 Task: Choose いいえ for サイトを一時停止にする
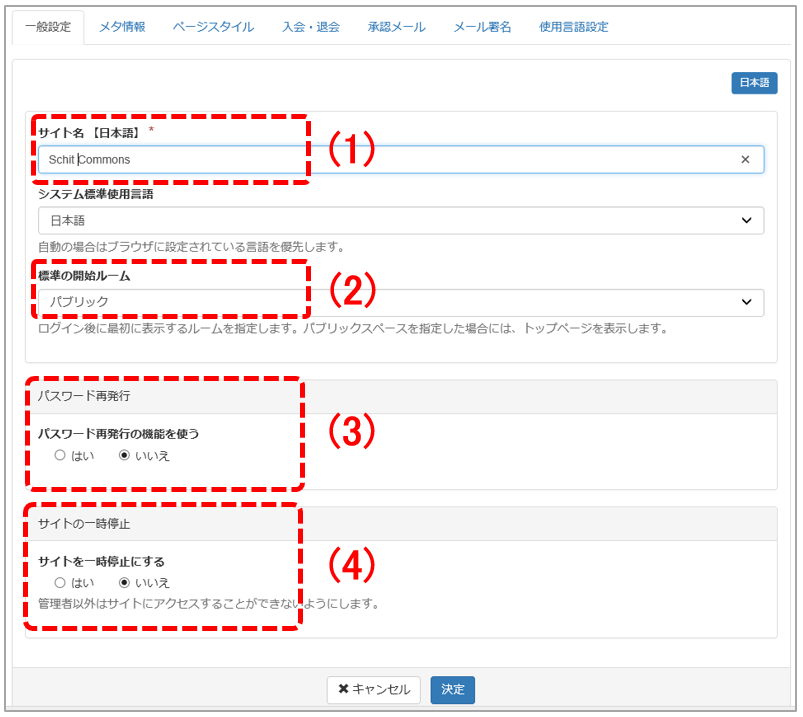coord(125,582)
